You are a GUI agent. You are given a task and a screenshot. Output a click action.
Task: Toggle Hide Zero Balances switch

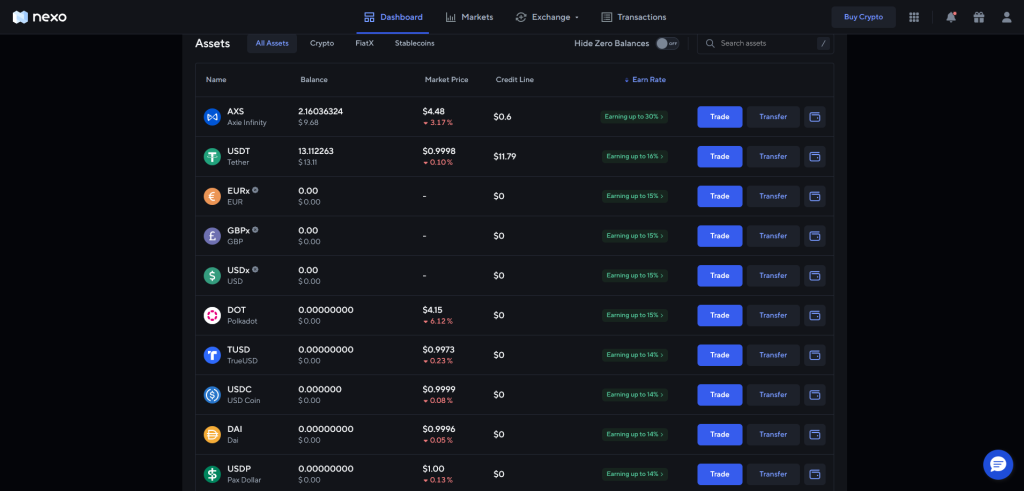point(667,43)
